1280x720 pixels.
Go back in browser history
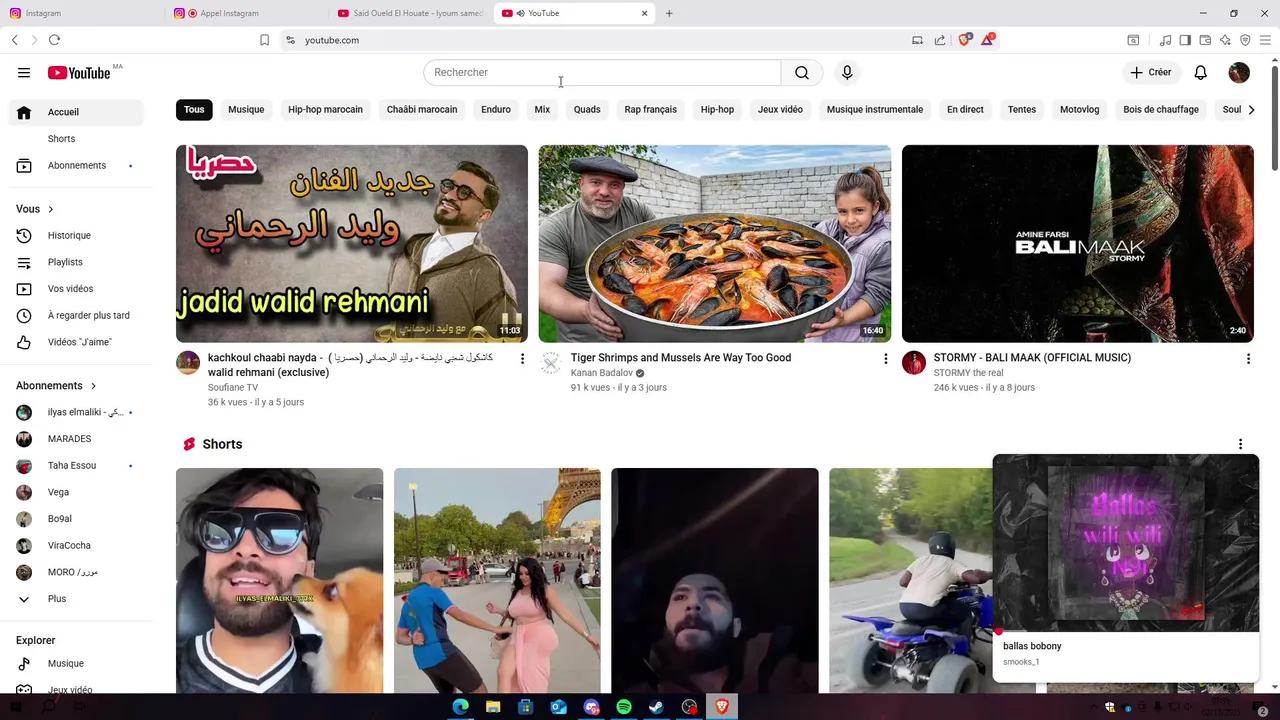click(14, 40)
